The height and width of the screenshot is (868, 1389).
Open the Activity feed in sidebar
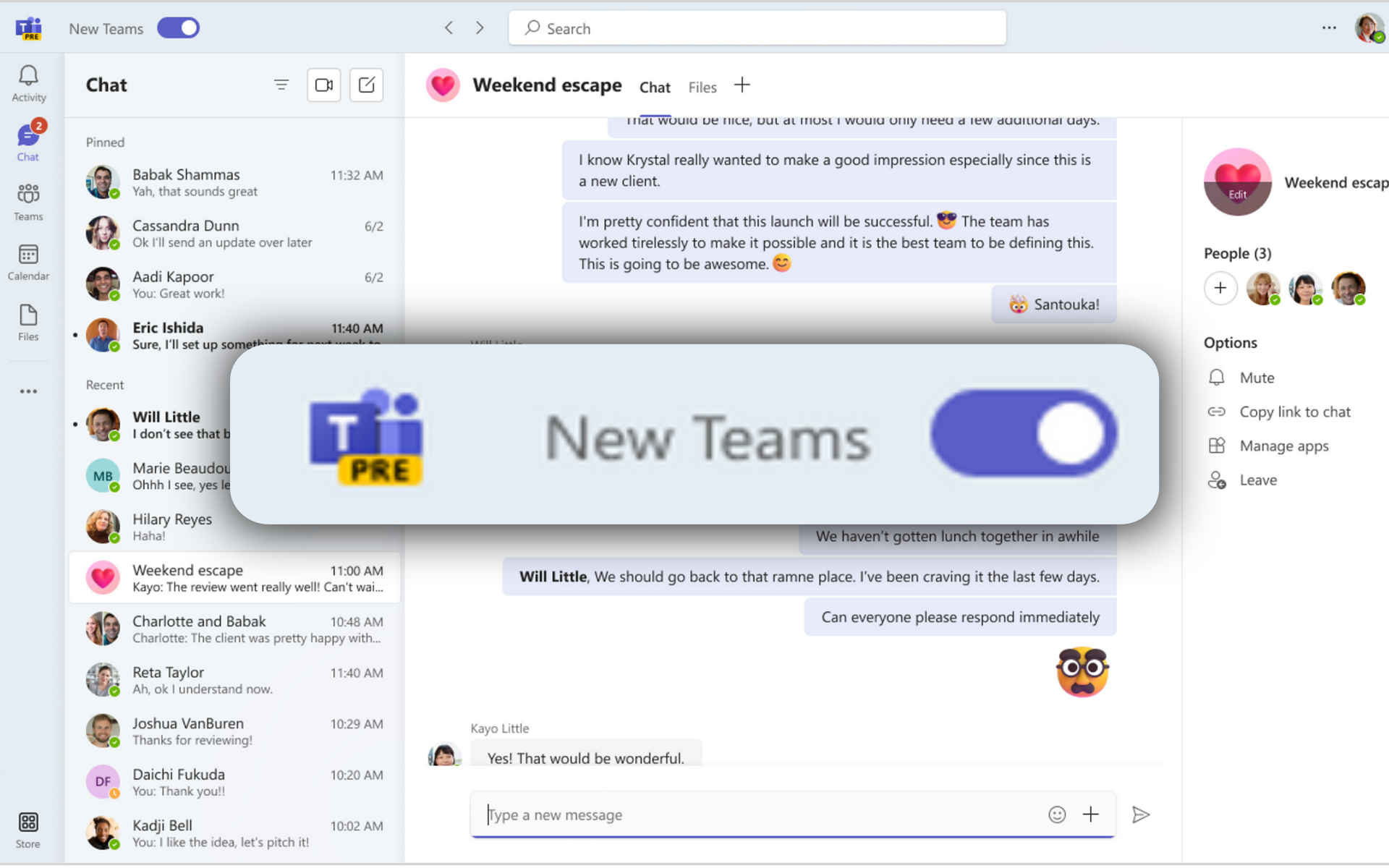click(x=28, y=84)
